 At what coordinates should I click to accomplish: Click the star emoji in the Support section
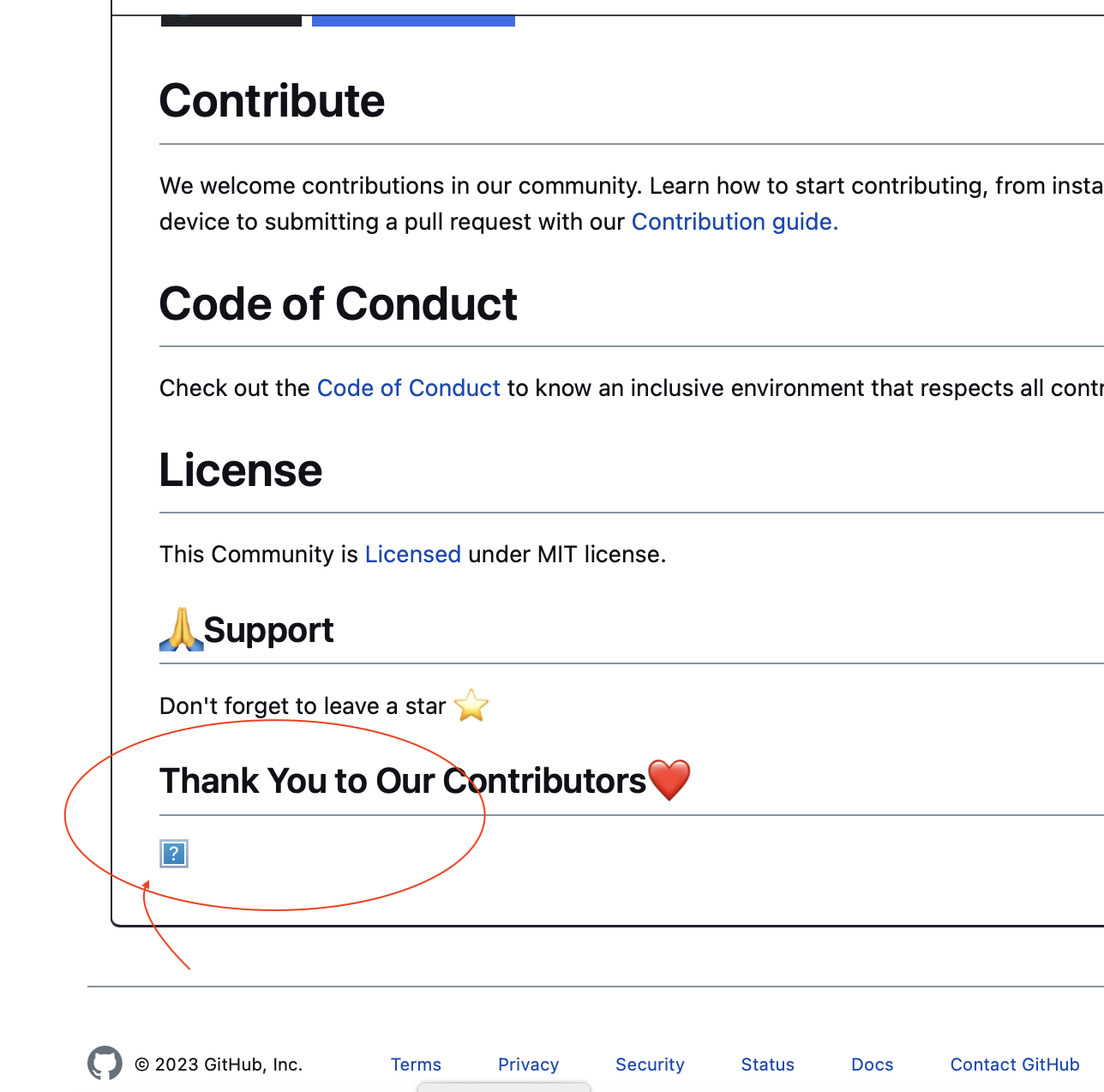470,705
